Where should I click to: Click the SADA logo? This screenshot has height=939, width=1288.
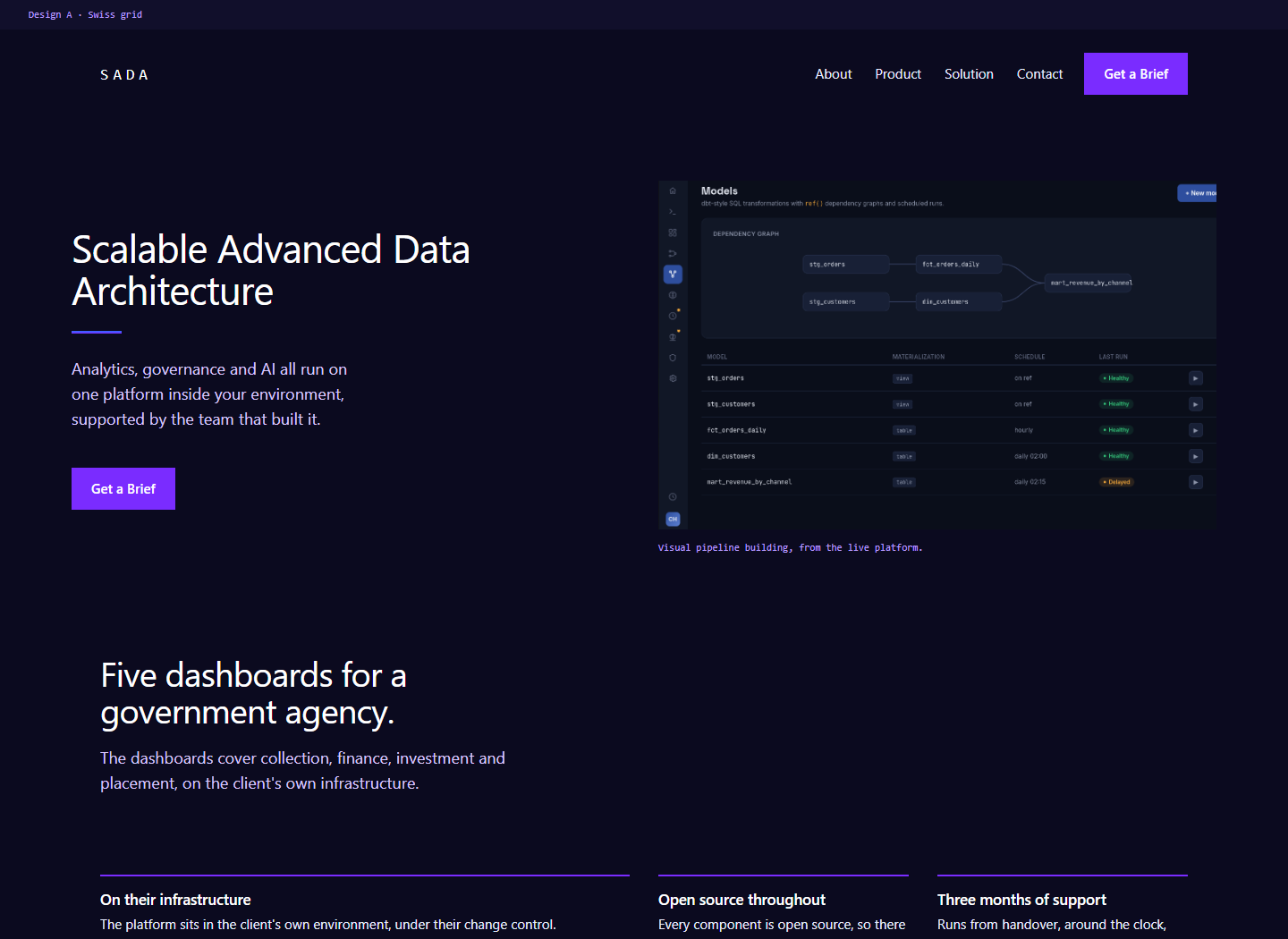[124, 75]
